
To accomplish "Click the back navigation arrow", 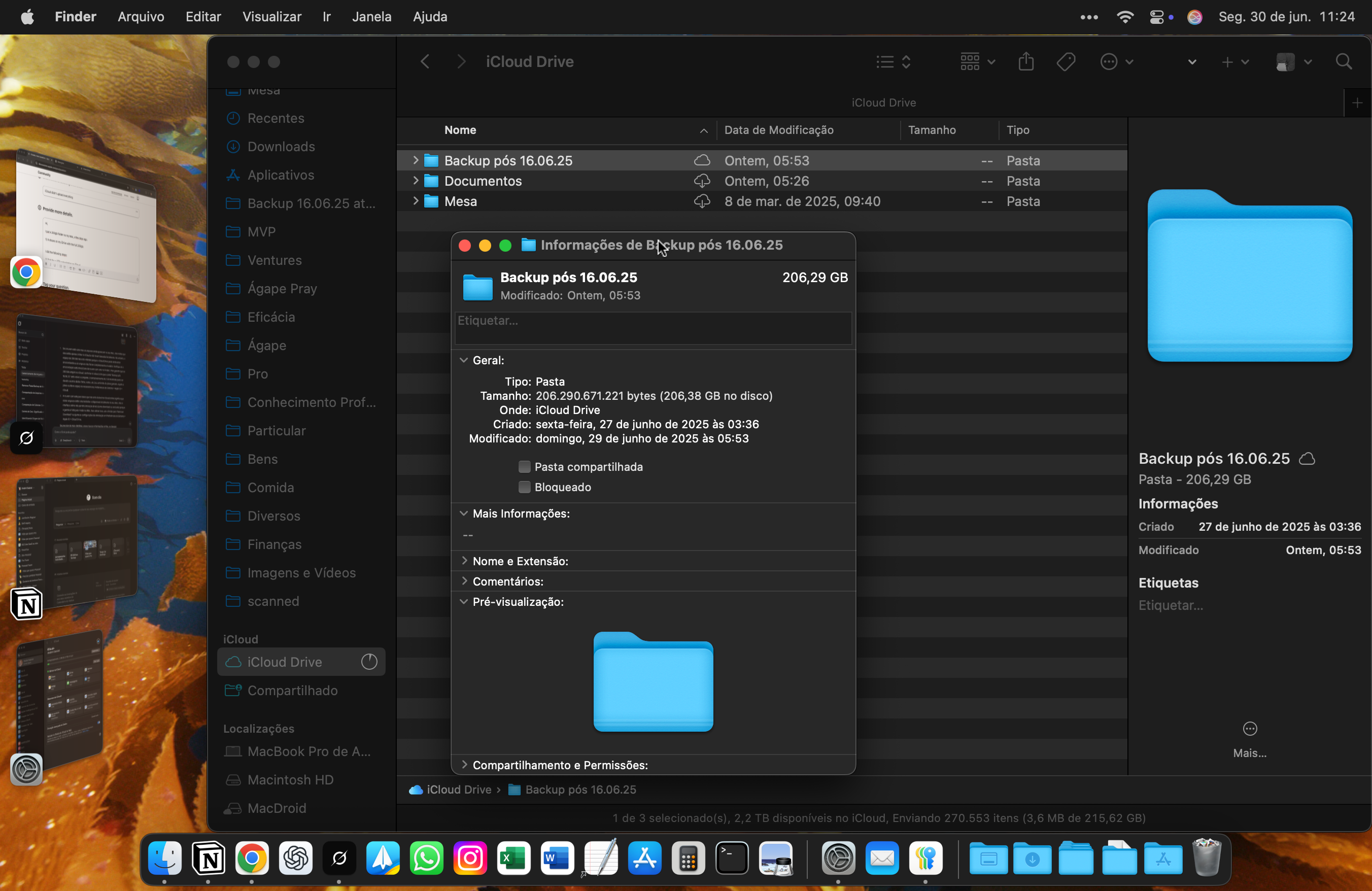I will 425,62.
